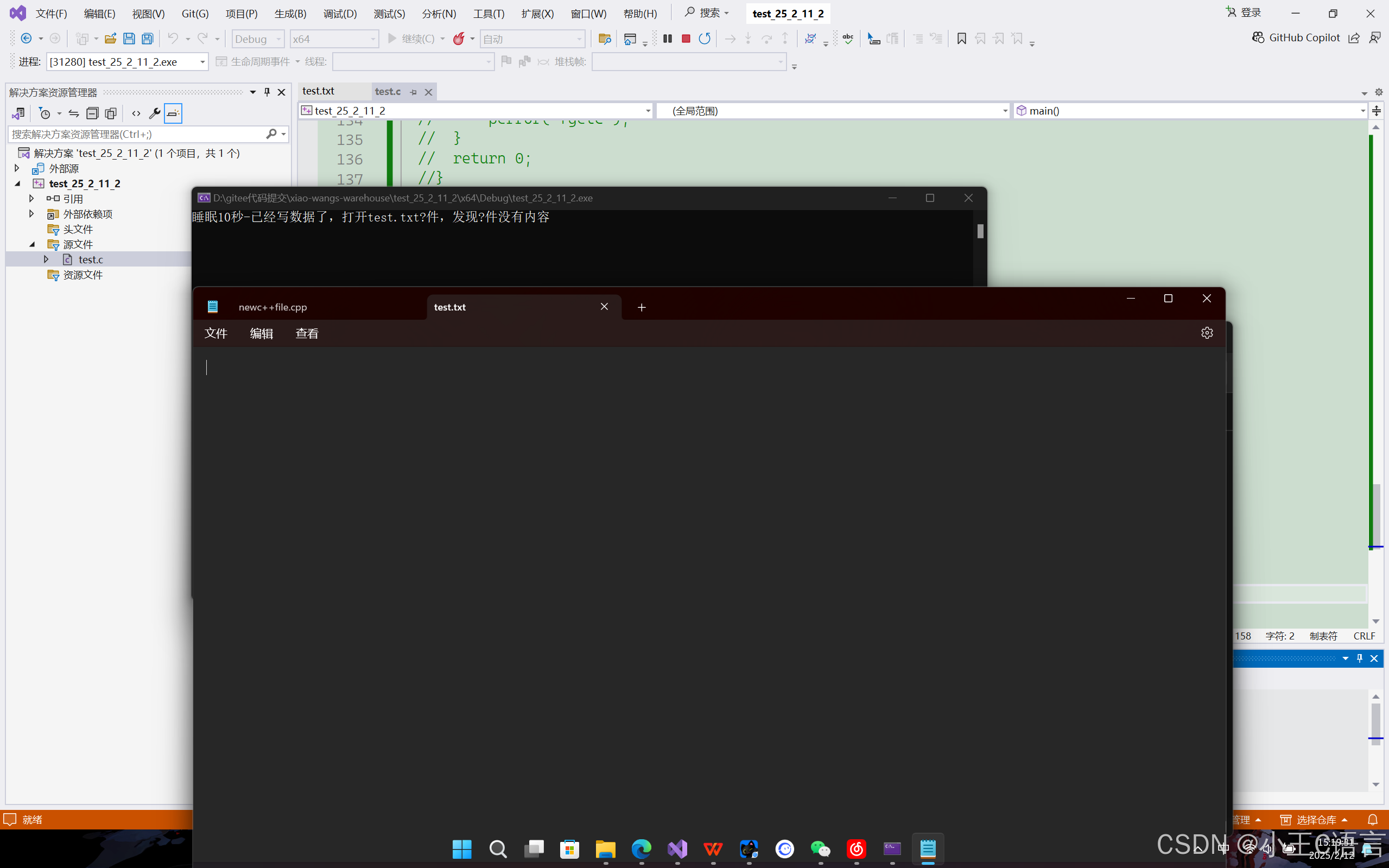Click the 搜索 search box in title bar
Viewport: 1389px width, 868px height.
click(x=707, y=12)
